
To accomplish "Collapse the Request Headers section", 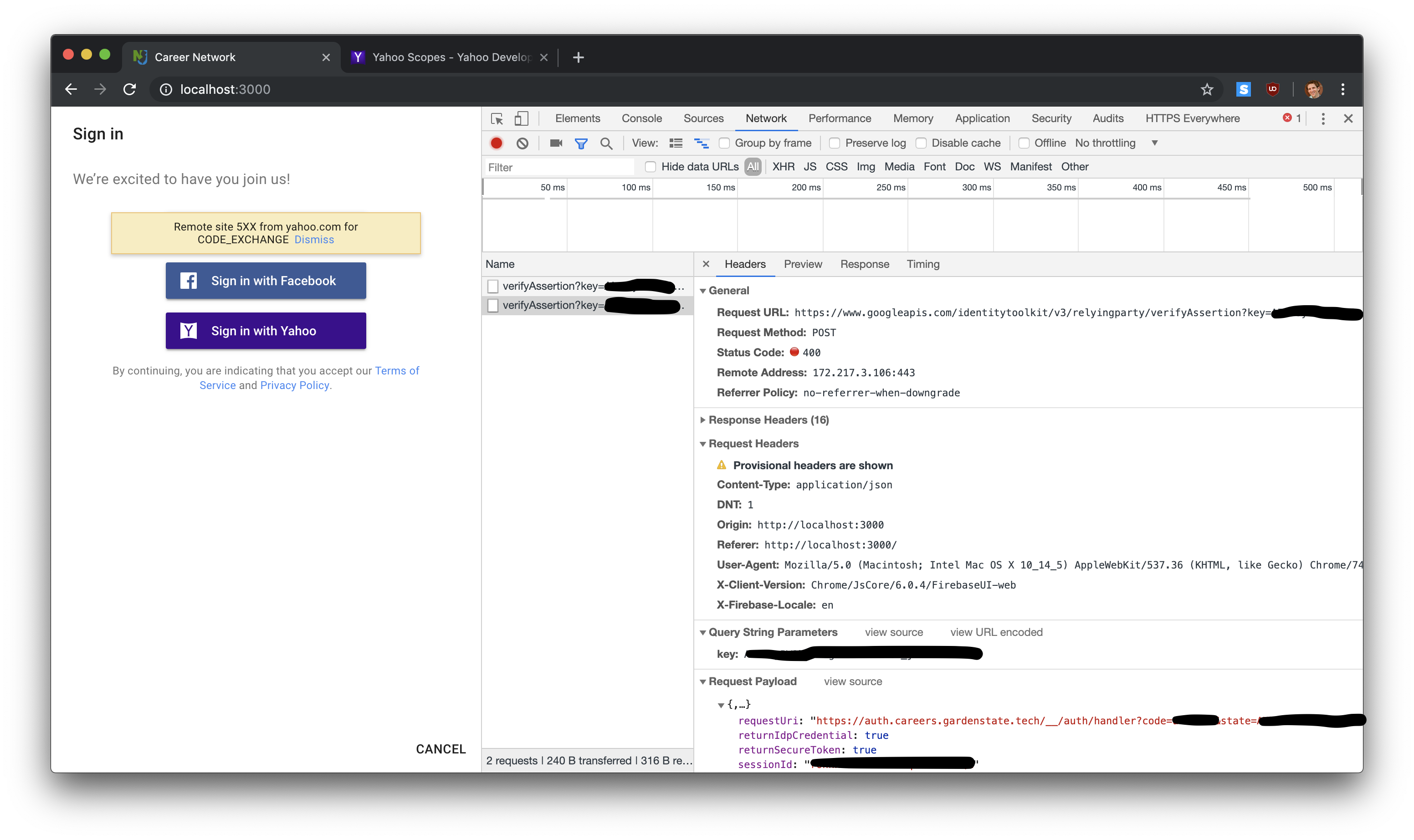I will [x=753, y=443].
